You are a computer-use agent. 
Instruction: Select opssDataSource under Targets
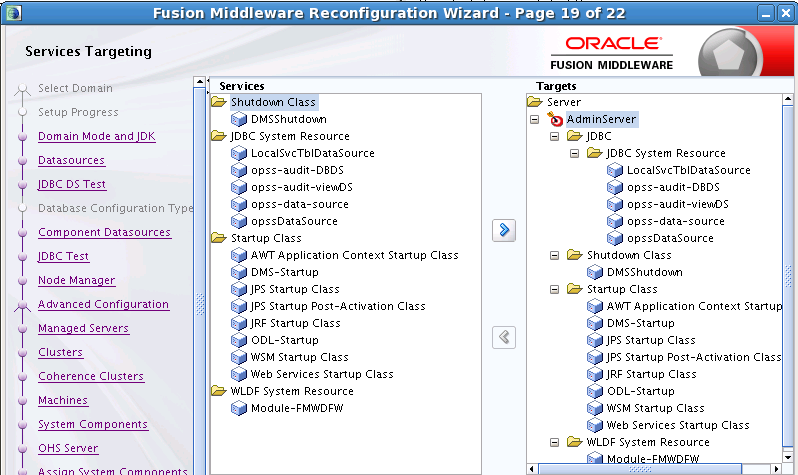pos(670,238)
